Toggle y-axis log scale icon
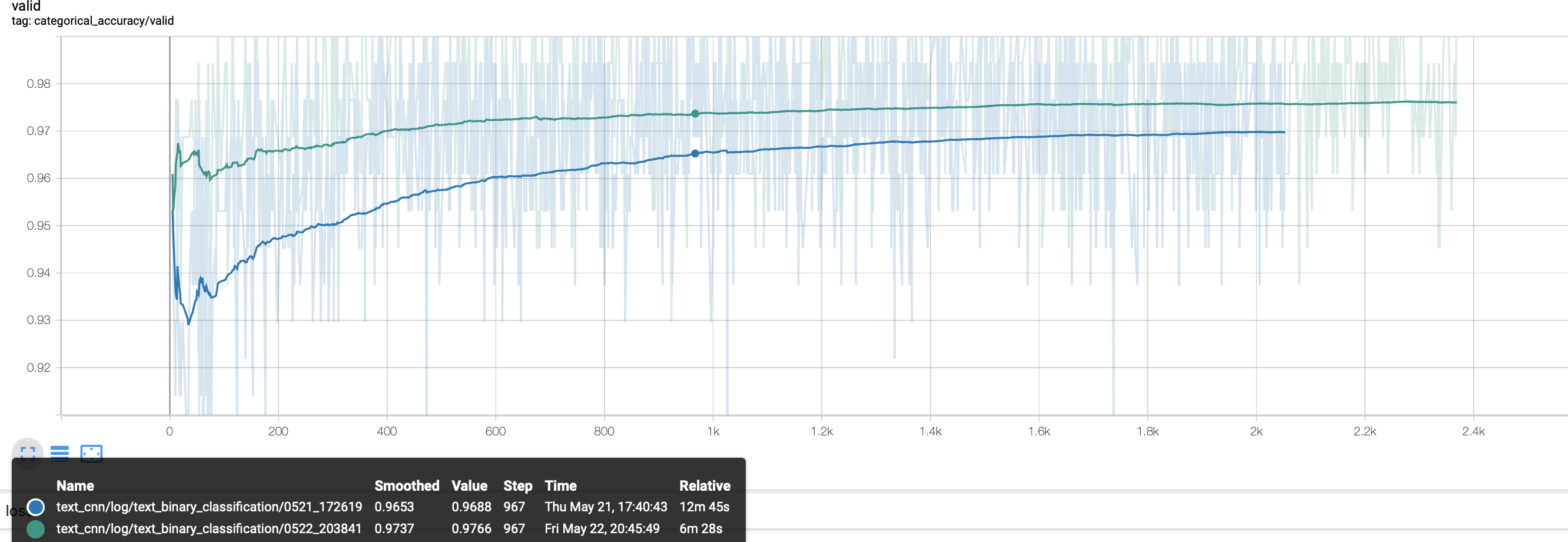Screen dimensions: 1568x542 tap(59, 453)
